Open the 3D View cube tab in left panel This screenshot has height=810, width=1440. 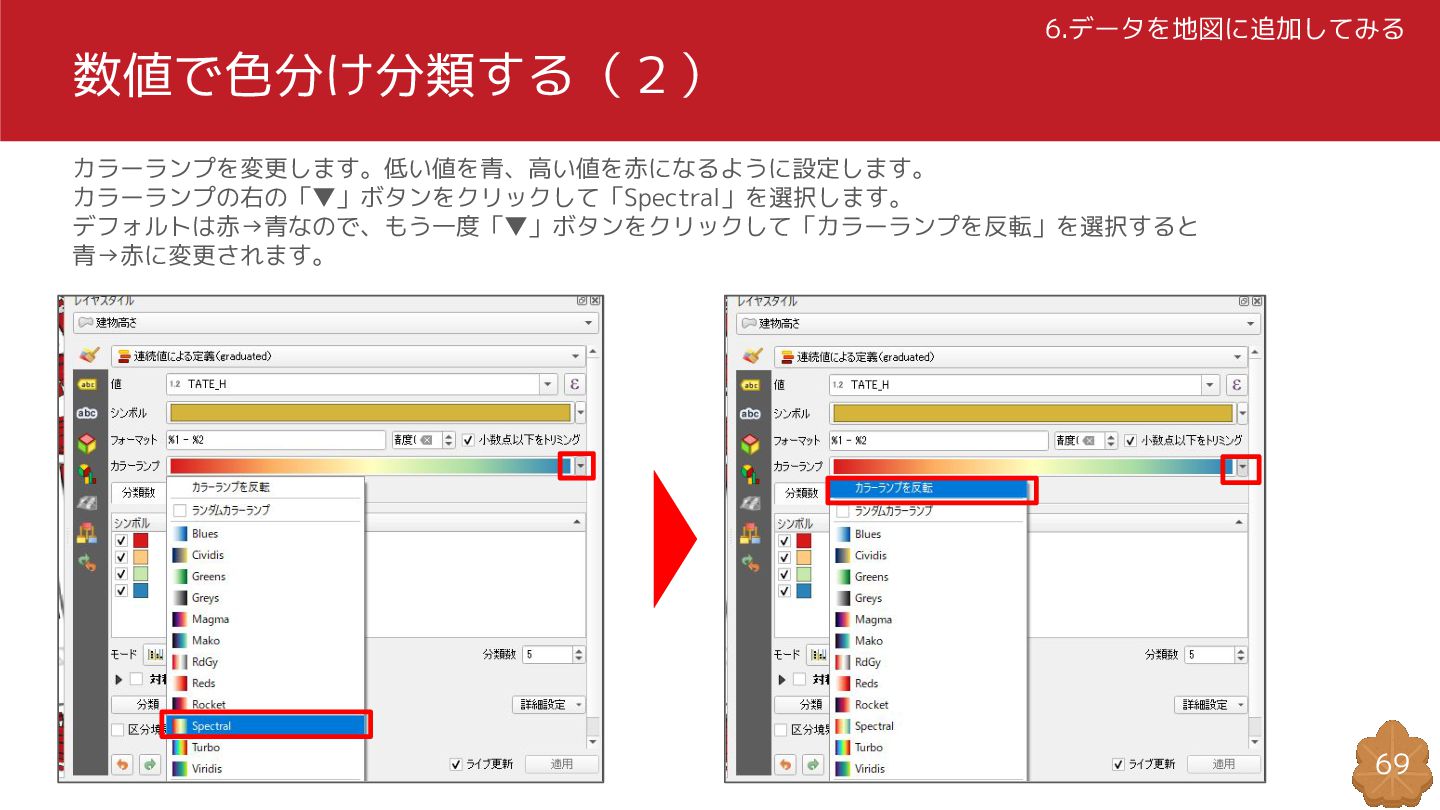pyautogui.click(x=88, y=443)
